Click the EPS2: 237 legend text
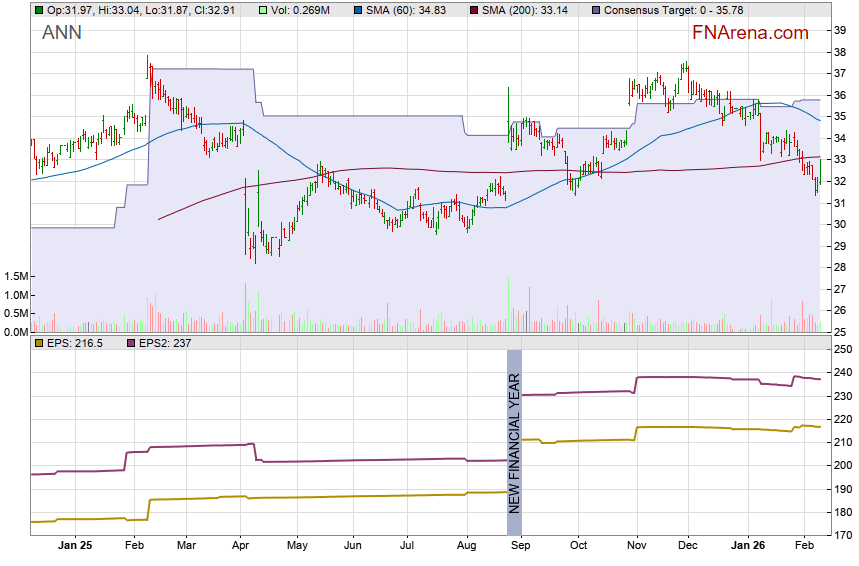859x566 pixels. point(165,343)
